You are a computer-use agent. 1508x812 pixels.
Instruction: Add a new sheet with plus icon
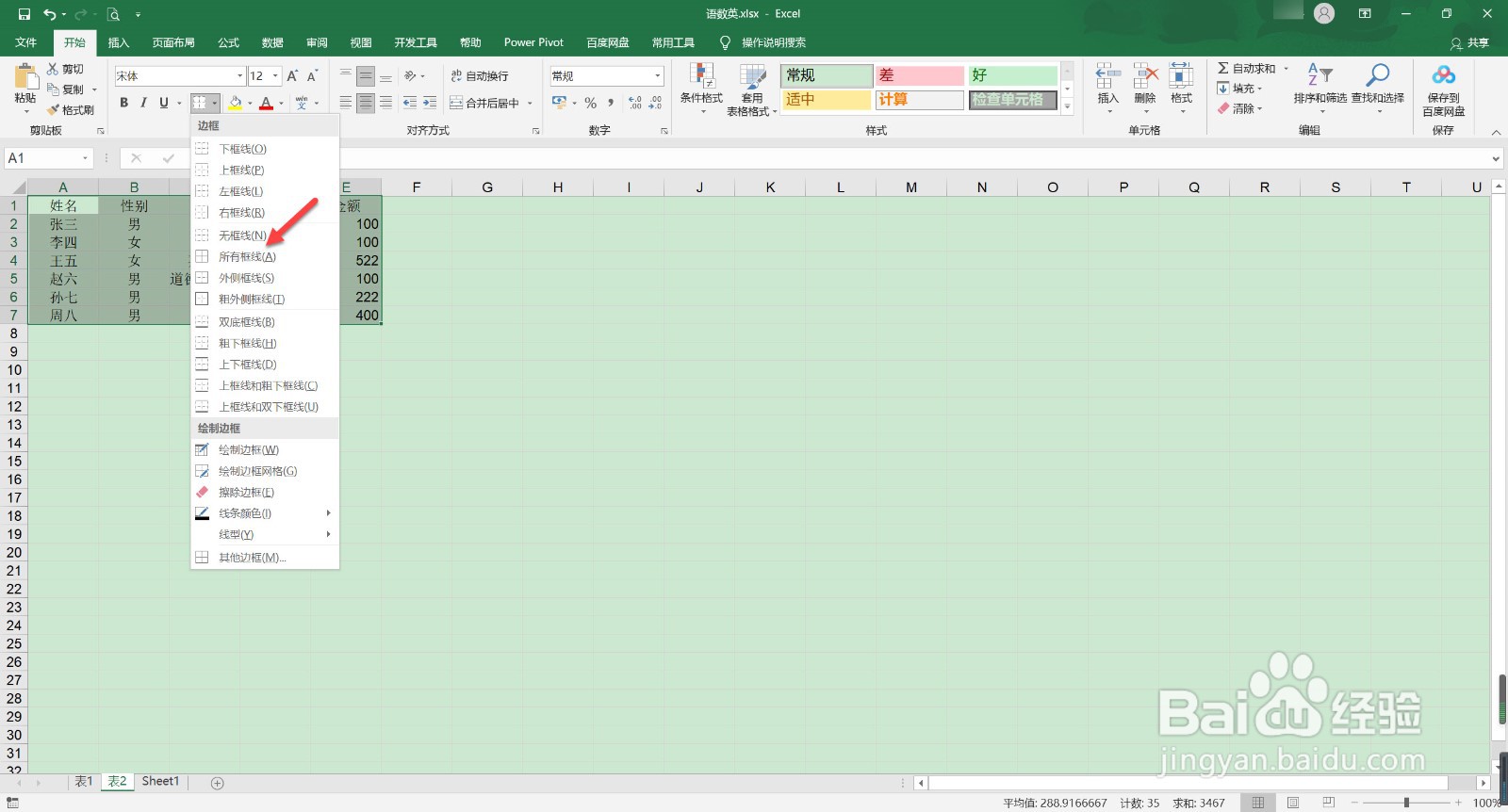tap(218, 783)
